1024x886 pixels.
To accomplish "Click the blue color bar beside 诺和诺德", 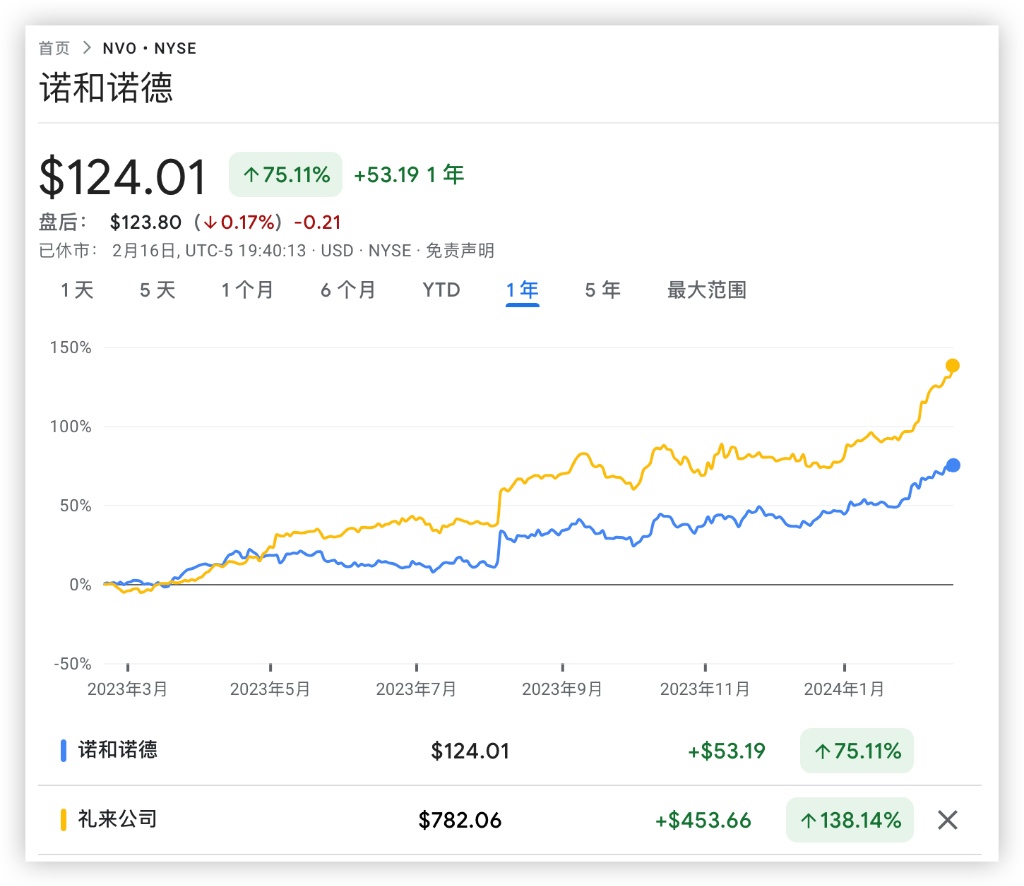I will [64, 750].
